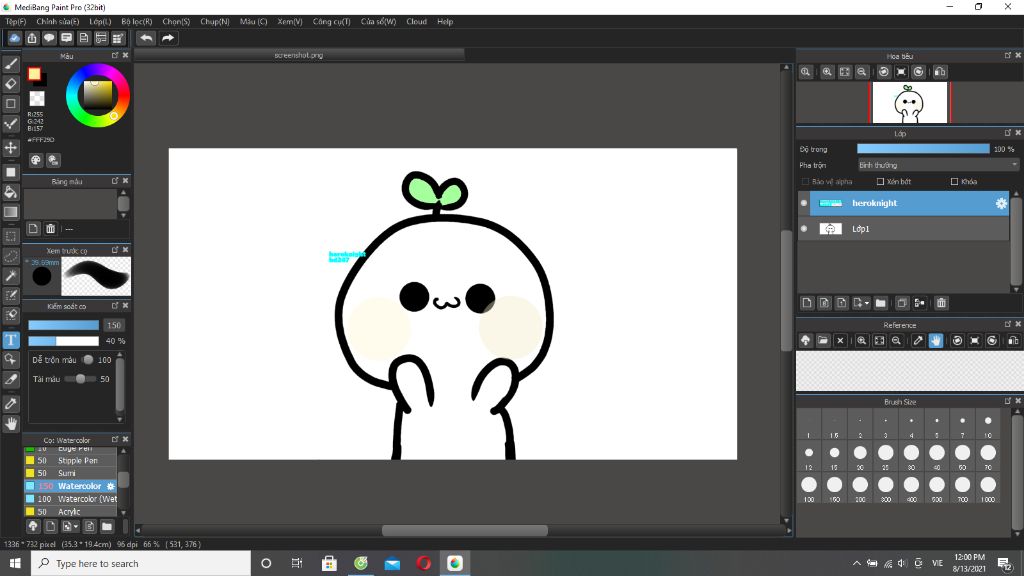Viewport: 1024px width, 576px height.
Task: Open the Công cụ(T) menu
Action: (331, 22)
